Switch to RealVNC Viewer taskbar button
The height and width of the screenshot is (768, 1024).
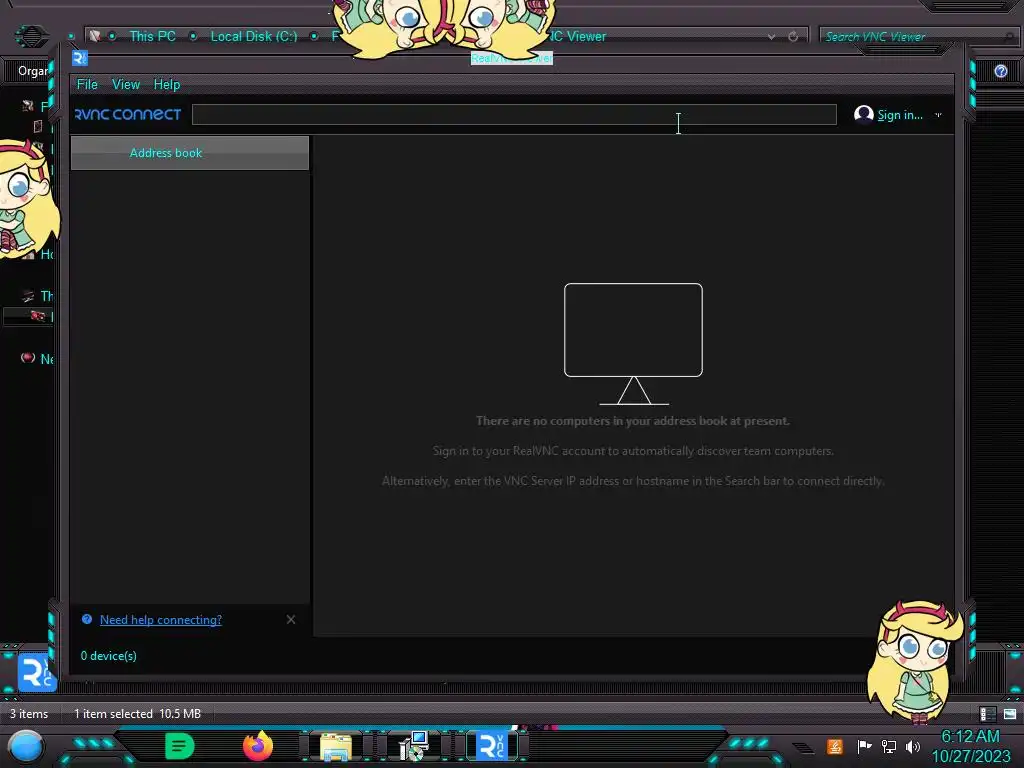(492, 746)
